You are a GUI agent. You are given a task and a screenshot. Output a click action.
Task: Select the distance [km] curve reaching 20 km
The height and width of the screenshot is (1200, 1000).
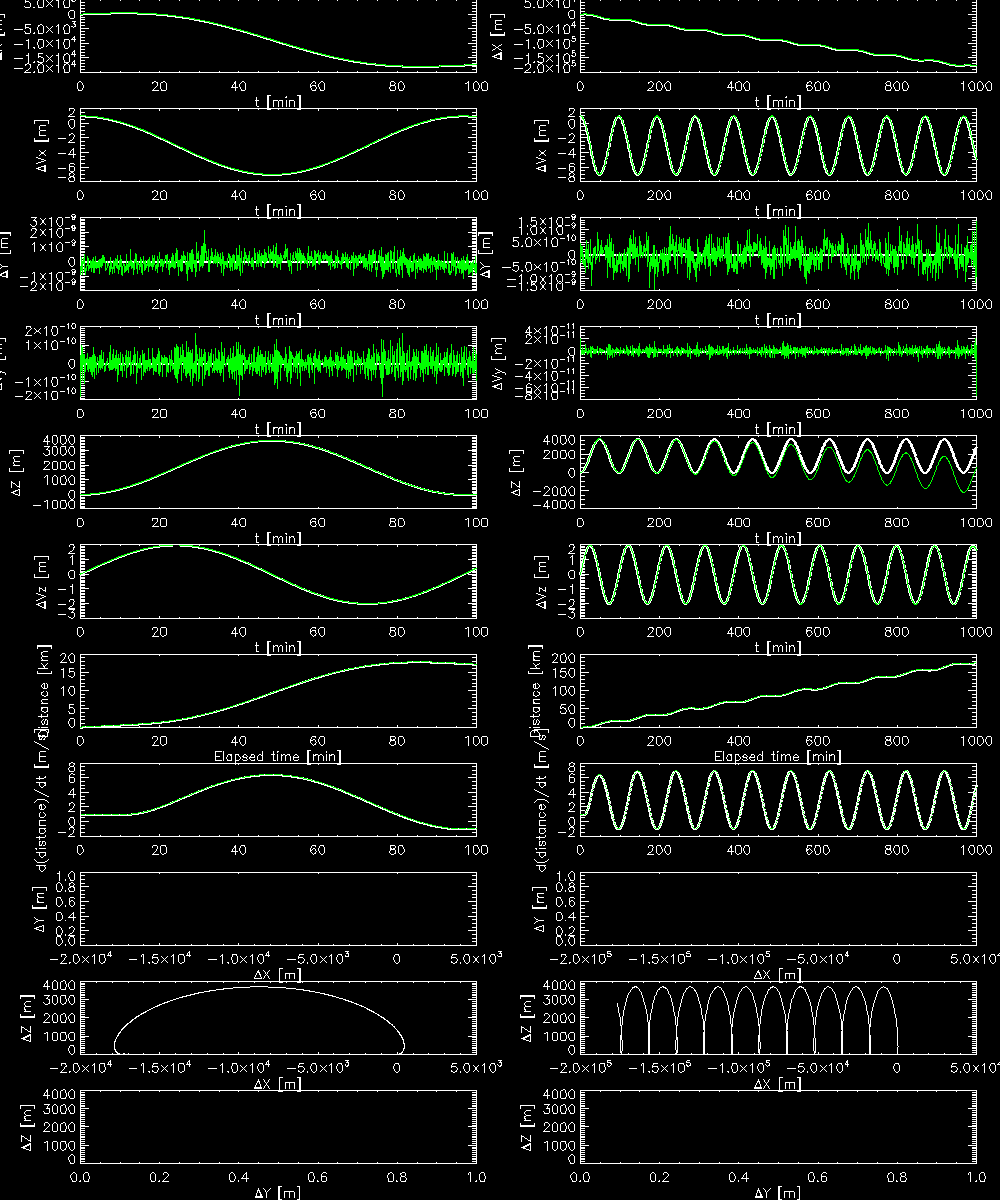pyautogui.click(x=277, y=692)
